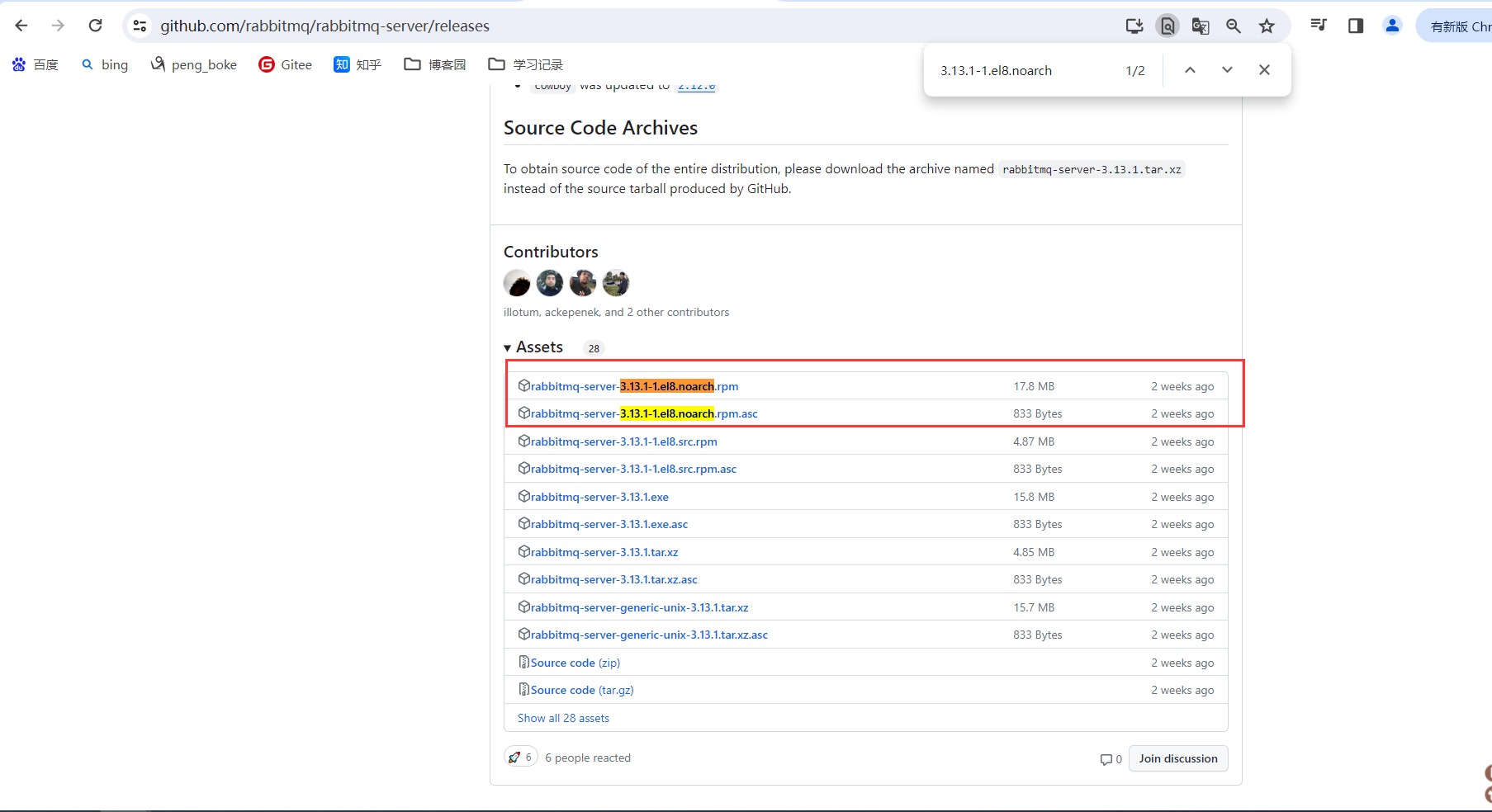Screen dimensions: 1492x812
Task: Open the 百度 bookmark
Action: [x=36, y=64]
